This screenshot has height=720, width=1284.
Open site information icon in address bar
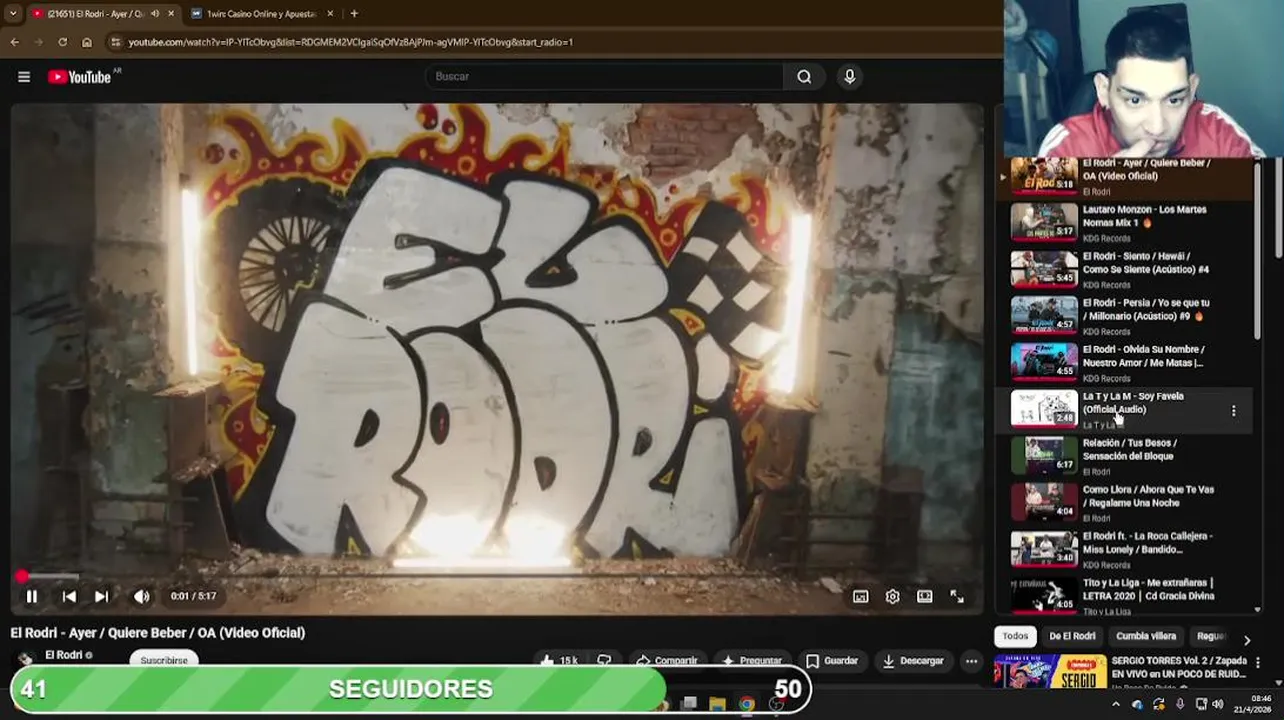[x=116, y=42]
